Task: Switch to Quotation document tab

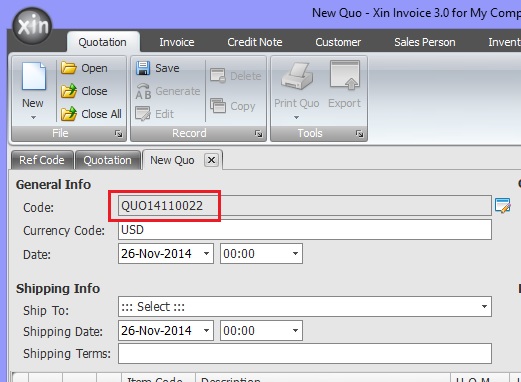Action: 107,160
